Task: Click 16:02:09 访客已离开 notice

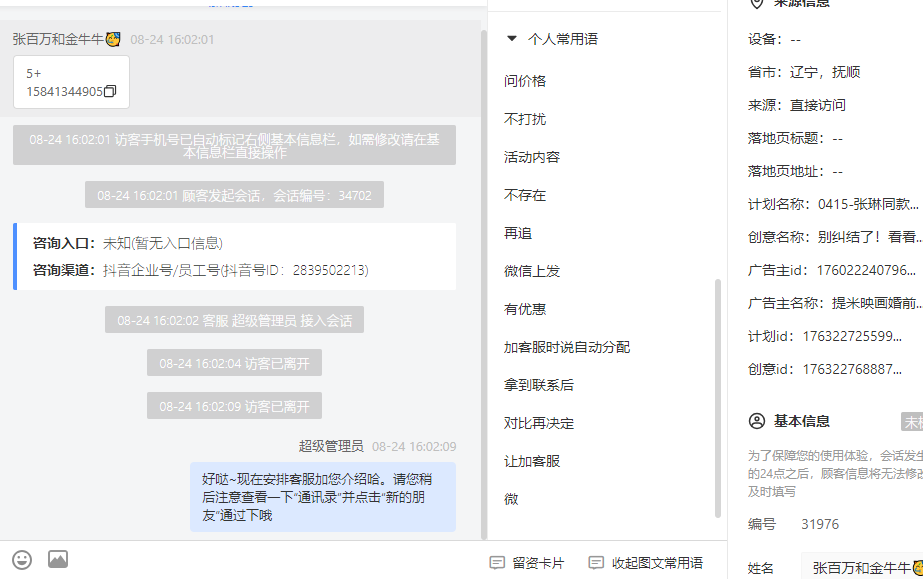Action: click(234, 407)
